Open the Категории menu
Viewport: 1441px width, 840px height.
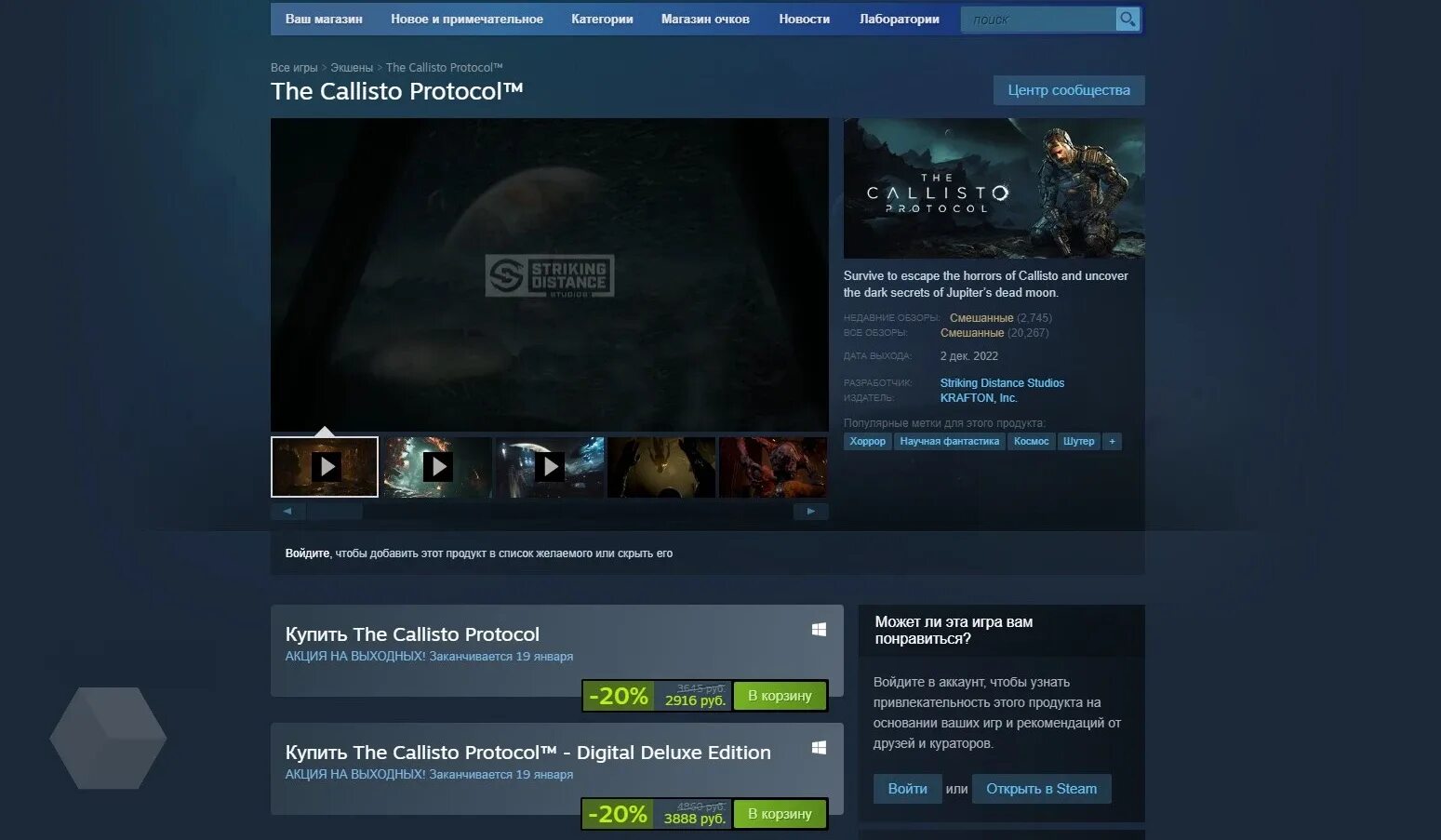click(602, 20)
